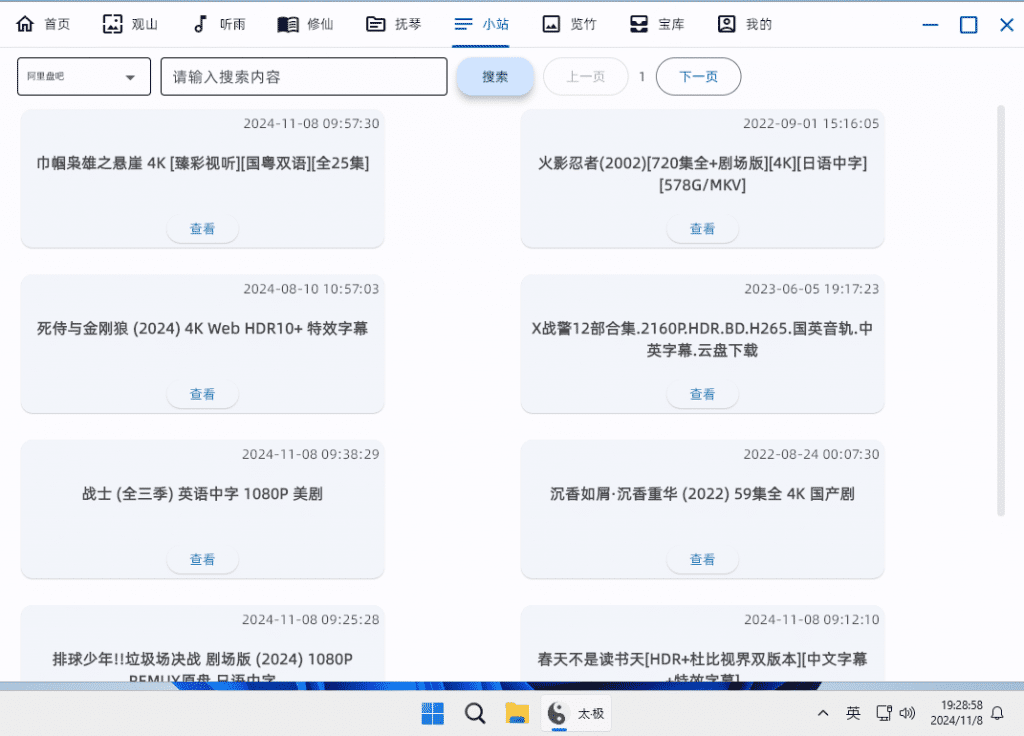Click title 战士 (全三季) 英语中字
This screenshot has height=736, width=1024.
(x=202, y=493)
